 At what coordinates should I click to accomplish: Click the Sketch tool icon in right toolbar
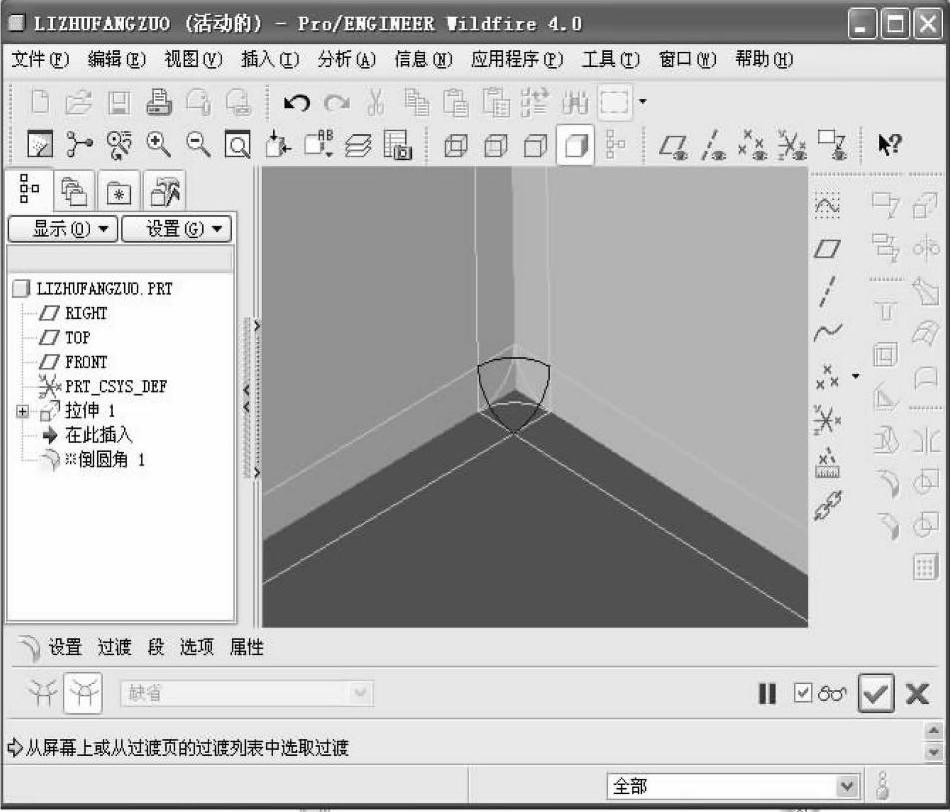pos(827,205)
